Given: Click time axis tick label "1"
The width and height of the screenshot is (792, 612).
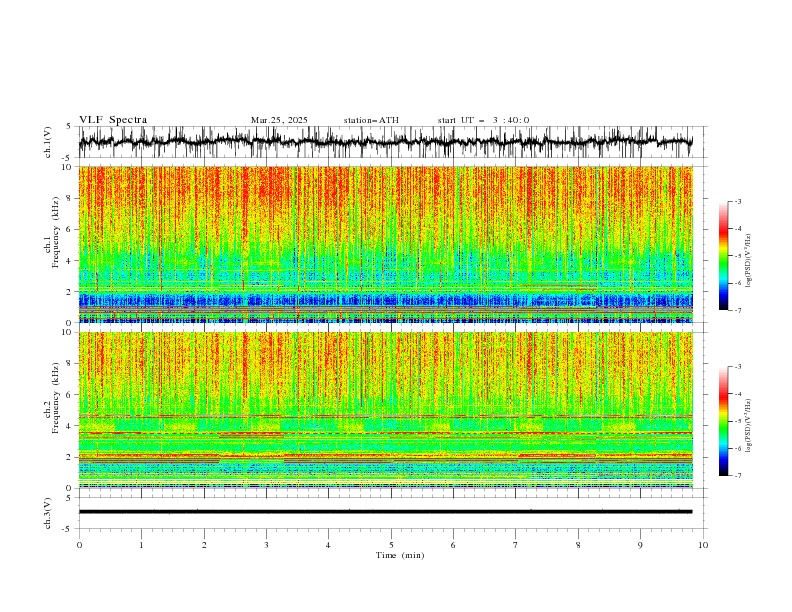Looking at the screenshot, I should [141, 545].
